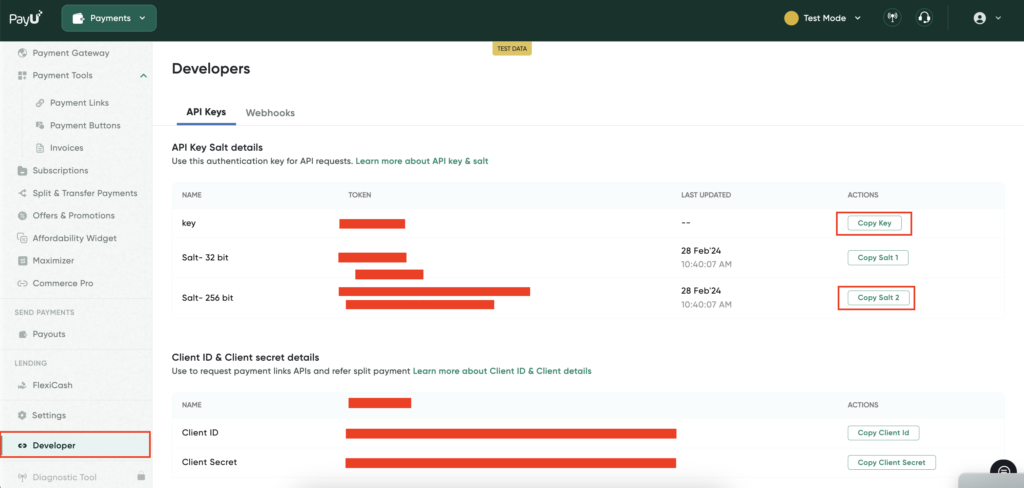Click the PayU logo
The image size is (1024, 488).
pyautogui.click(x=25, y=18)
